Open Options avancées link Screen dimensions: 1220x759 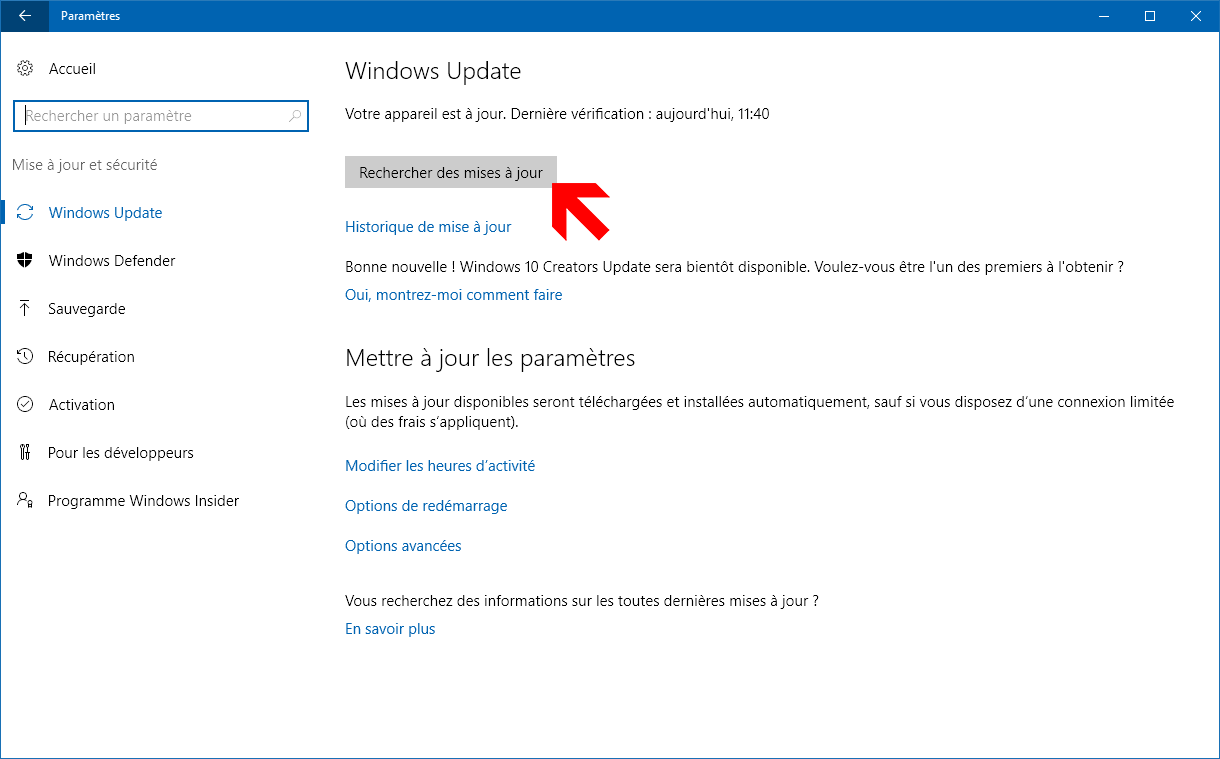pos(403,546)
